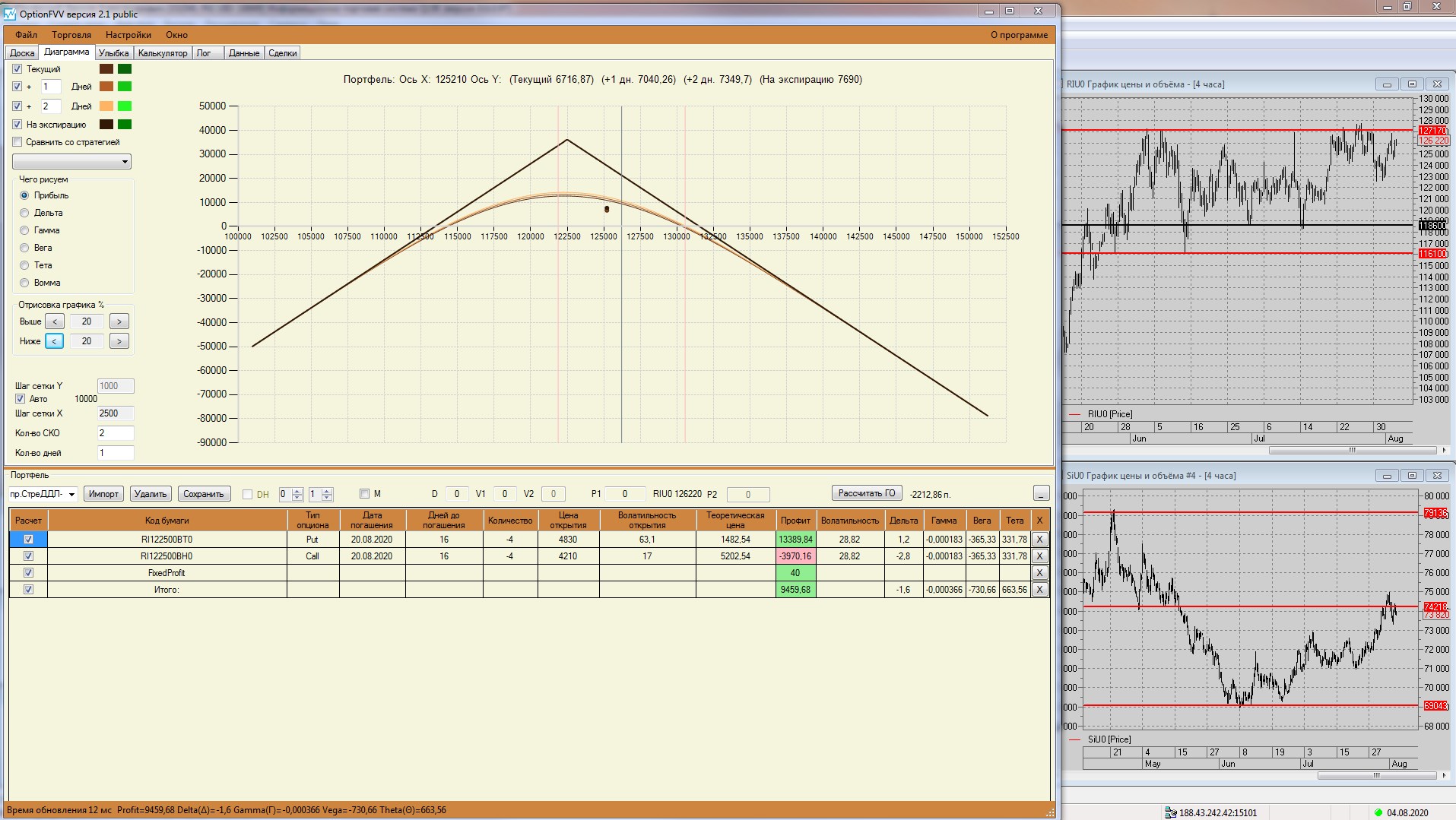Click the bright green swatch for +1 day

(x=125, y=87)
